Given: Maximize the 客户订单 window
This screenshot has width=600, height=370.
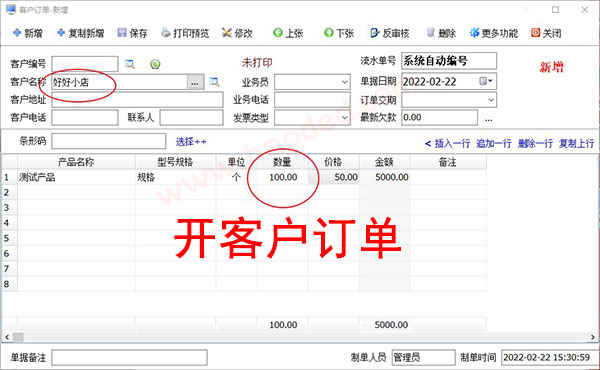Looking at the screenshot, I should 555,10.
